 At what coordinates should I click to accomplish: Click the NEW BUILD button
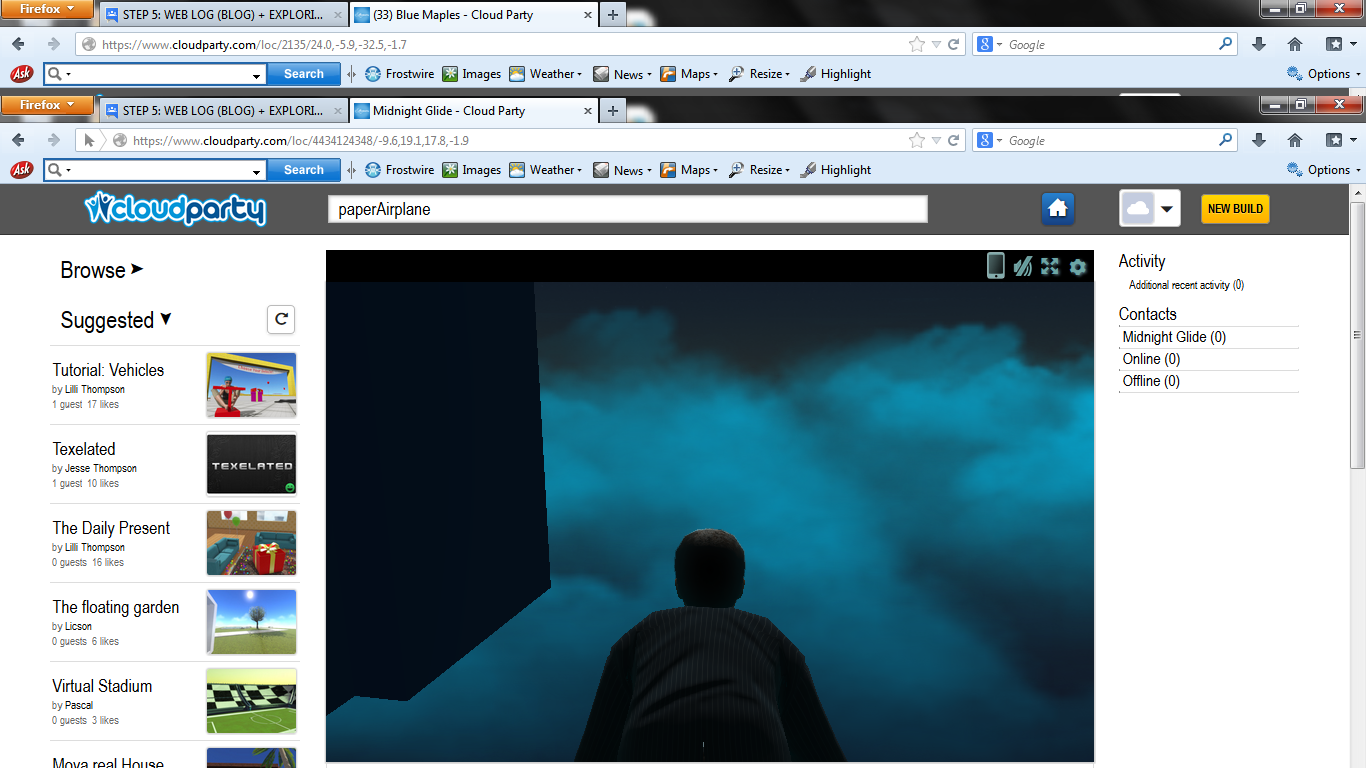pos(1235,209)
